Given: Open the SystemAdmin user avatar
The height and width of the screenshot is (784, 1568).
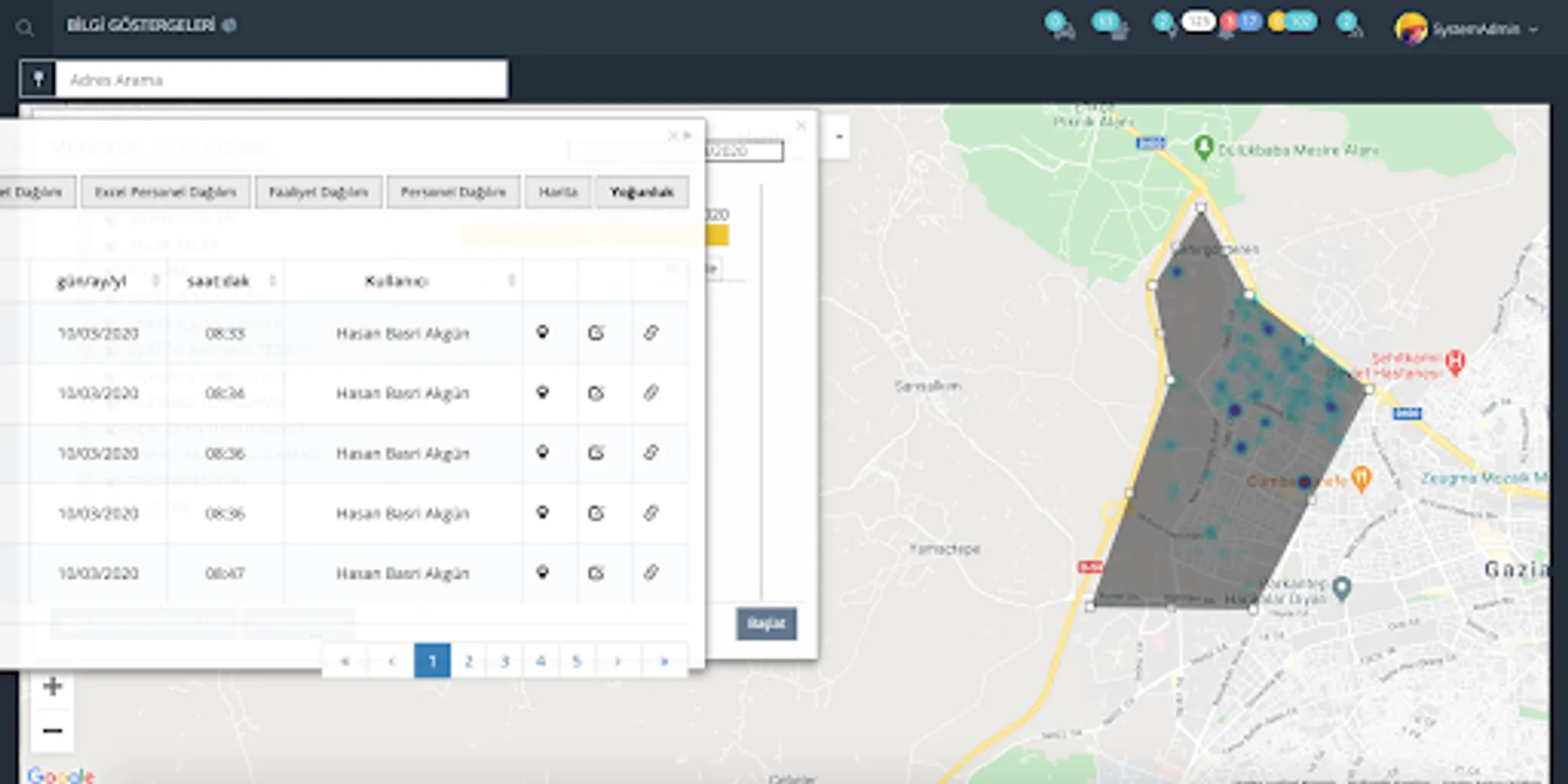Looking at the screenshot, I should [1410, 29].
